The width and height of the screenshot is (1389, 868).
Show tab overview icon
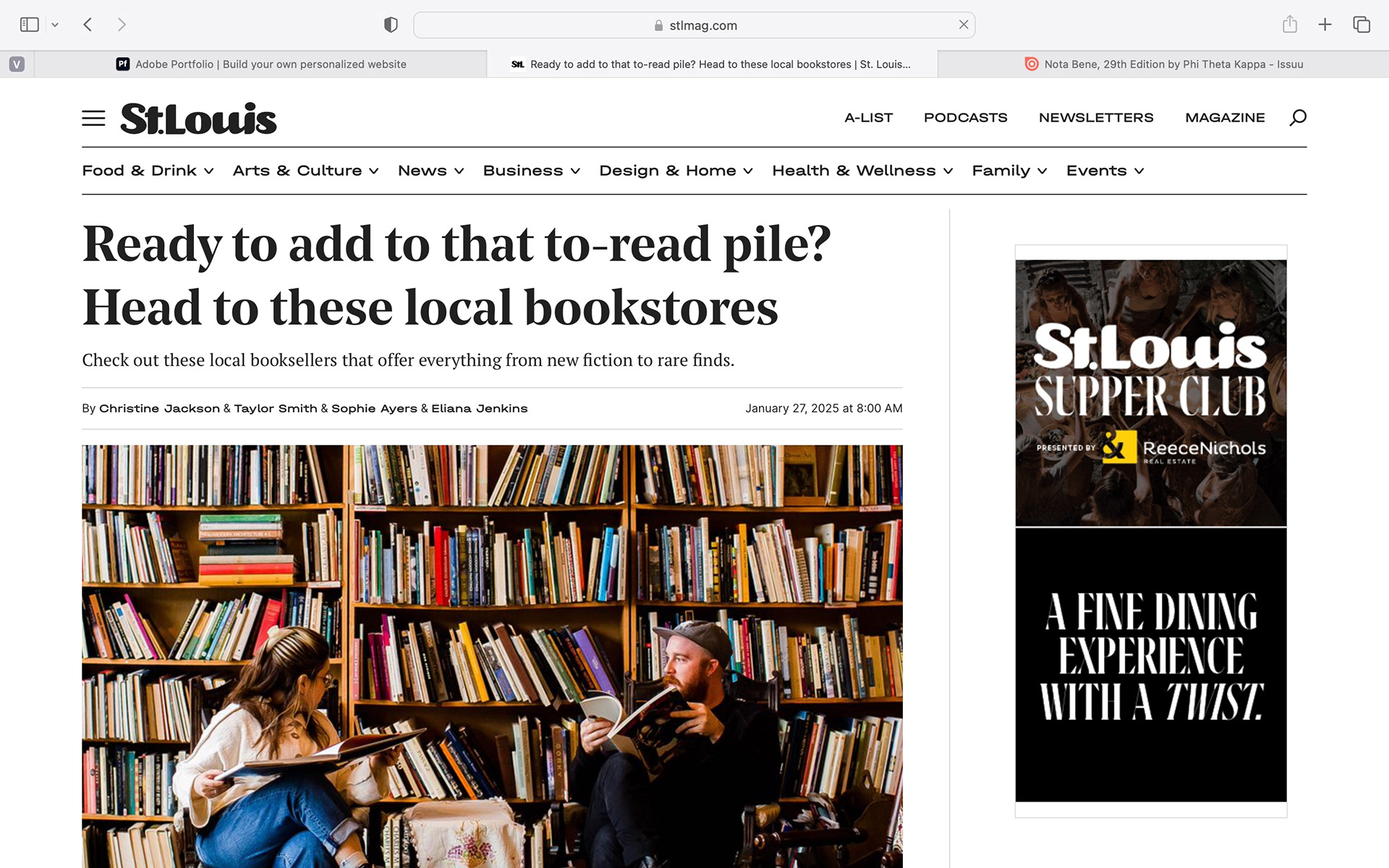tap(1362, 25)
